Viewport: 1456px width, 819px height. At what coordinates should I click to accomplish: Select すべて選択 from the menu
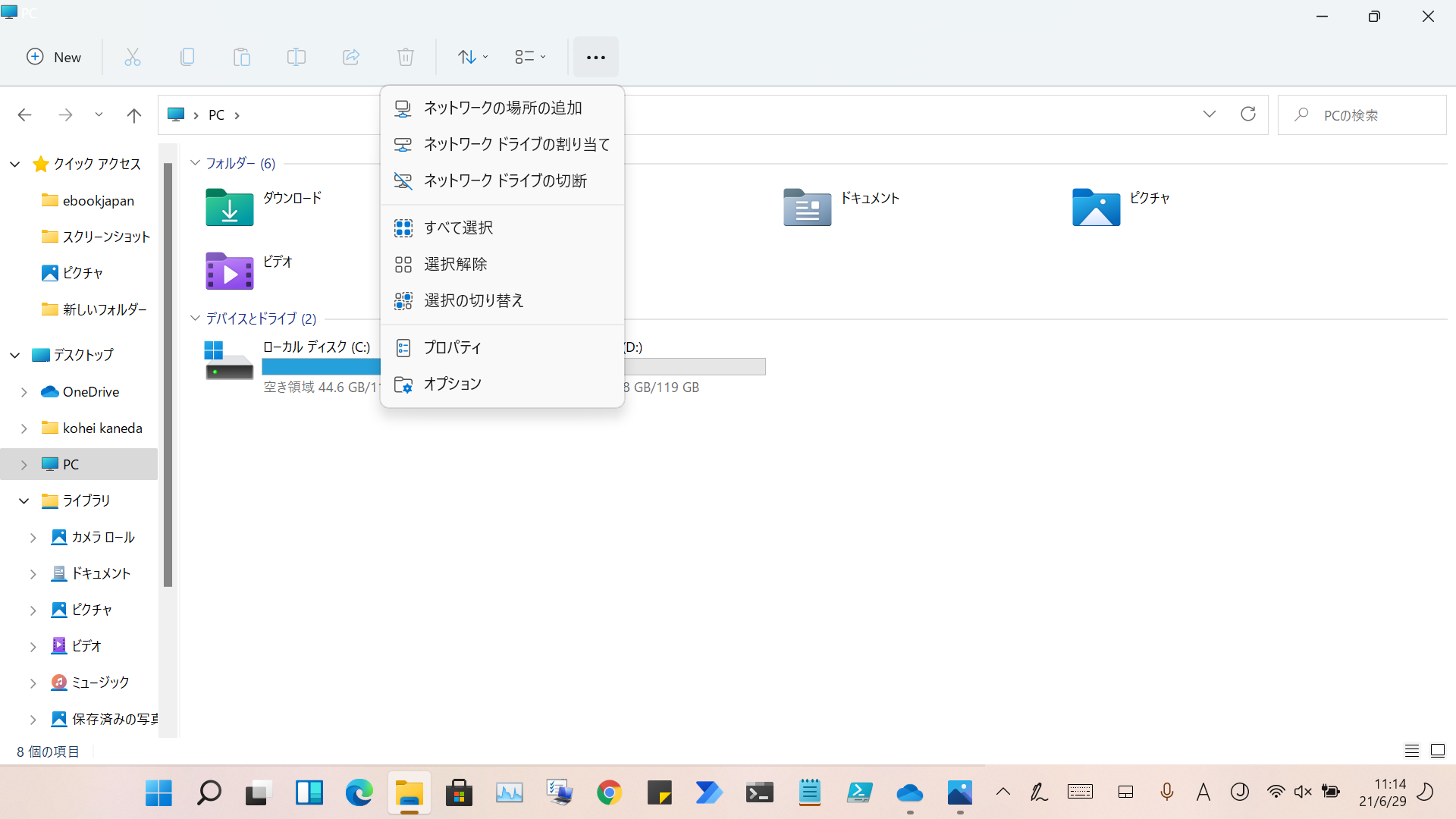(x=458, y=227)
